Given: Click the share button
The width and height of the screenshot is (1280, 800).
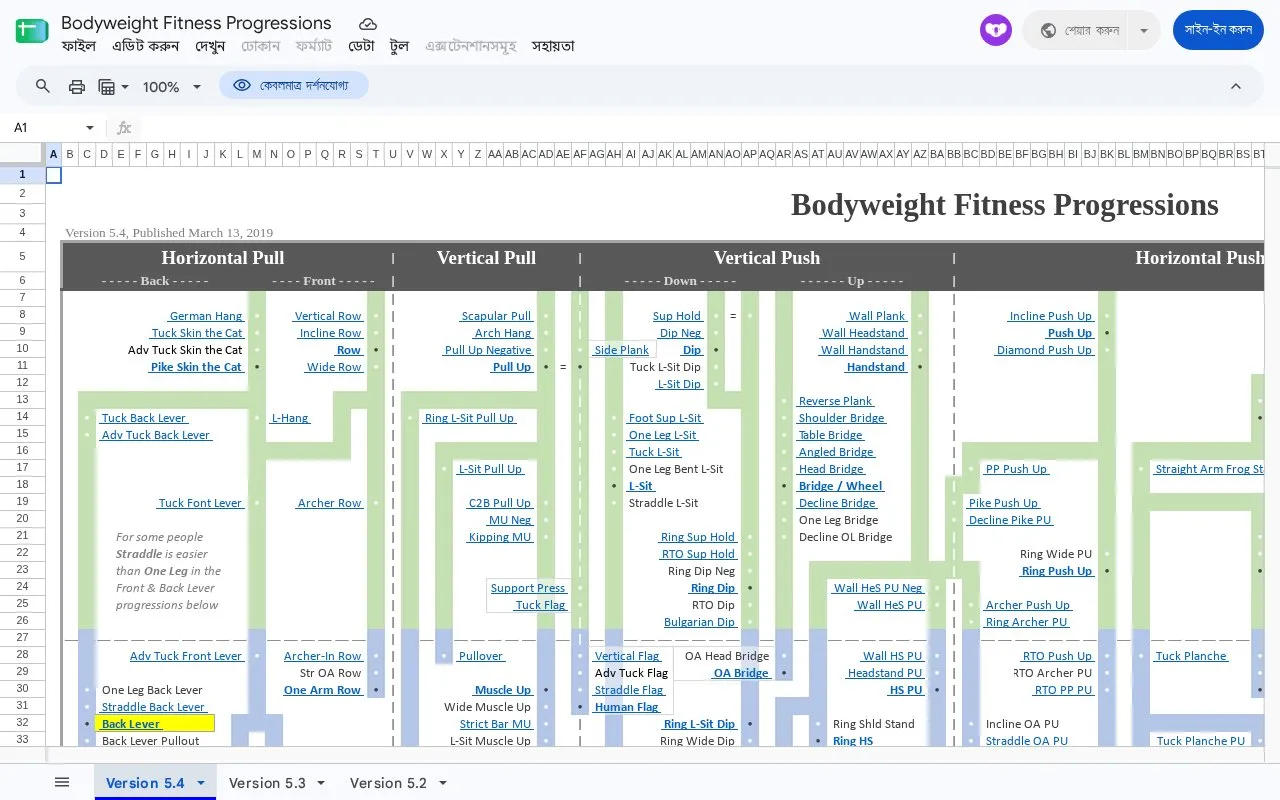Looking at the screenshot, I should click(x=1079, y=30).
